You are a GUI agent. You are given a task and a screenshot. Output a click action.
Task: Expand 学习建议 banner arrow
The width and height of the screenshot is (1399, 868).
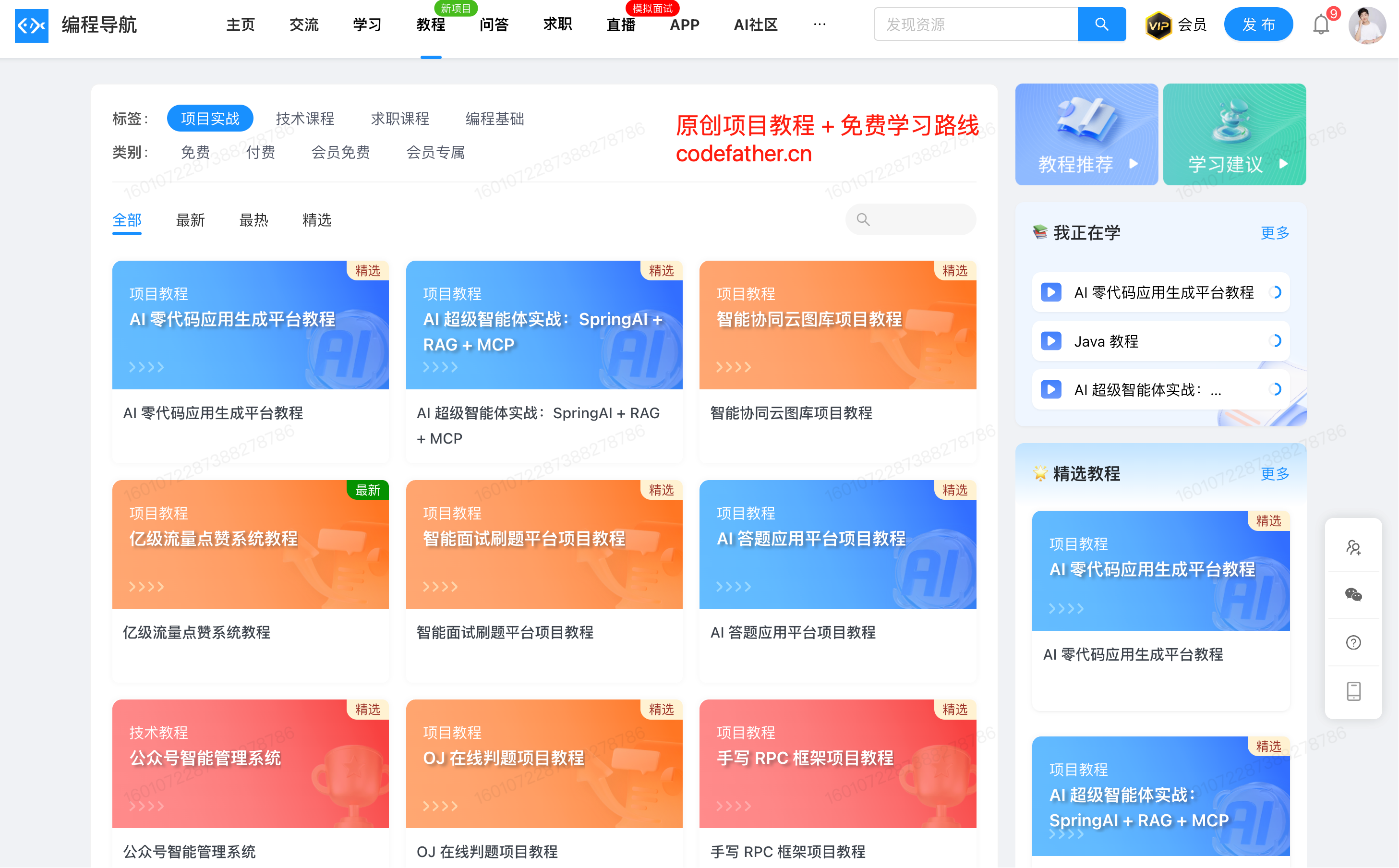coord(1283,164)
